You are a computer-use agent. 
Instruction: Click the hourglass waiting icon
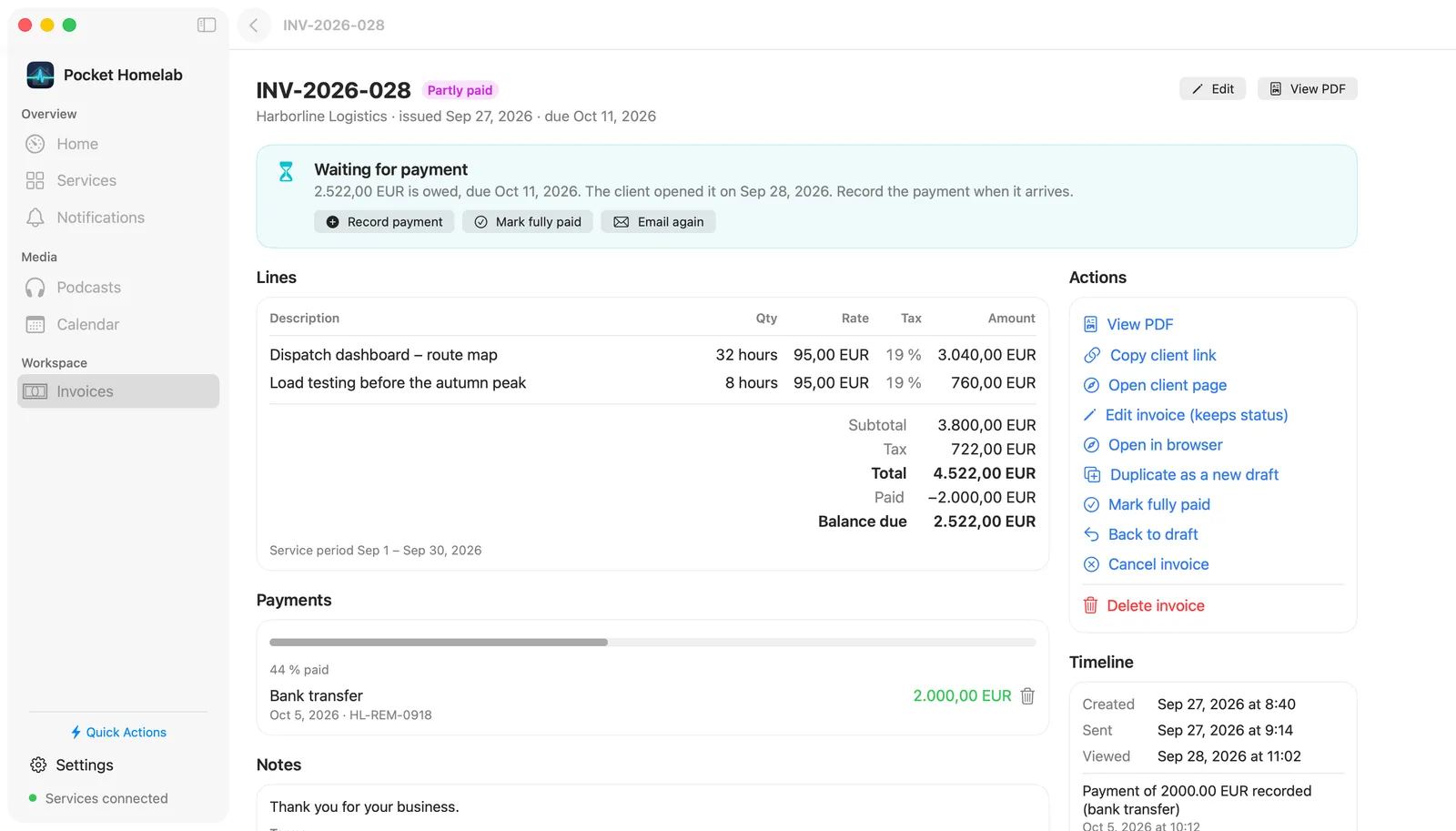(x=286, y=171)
